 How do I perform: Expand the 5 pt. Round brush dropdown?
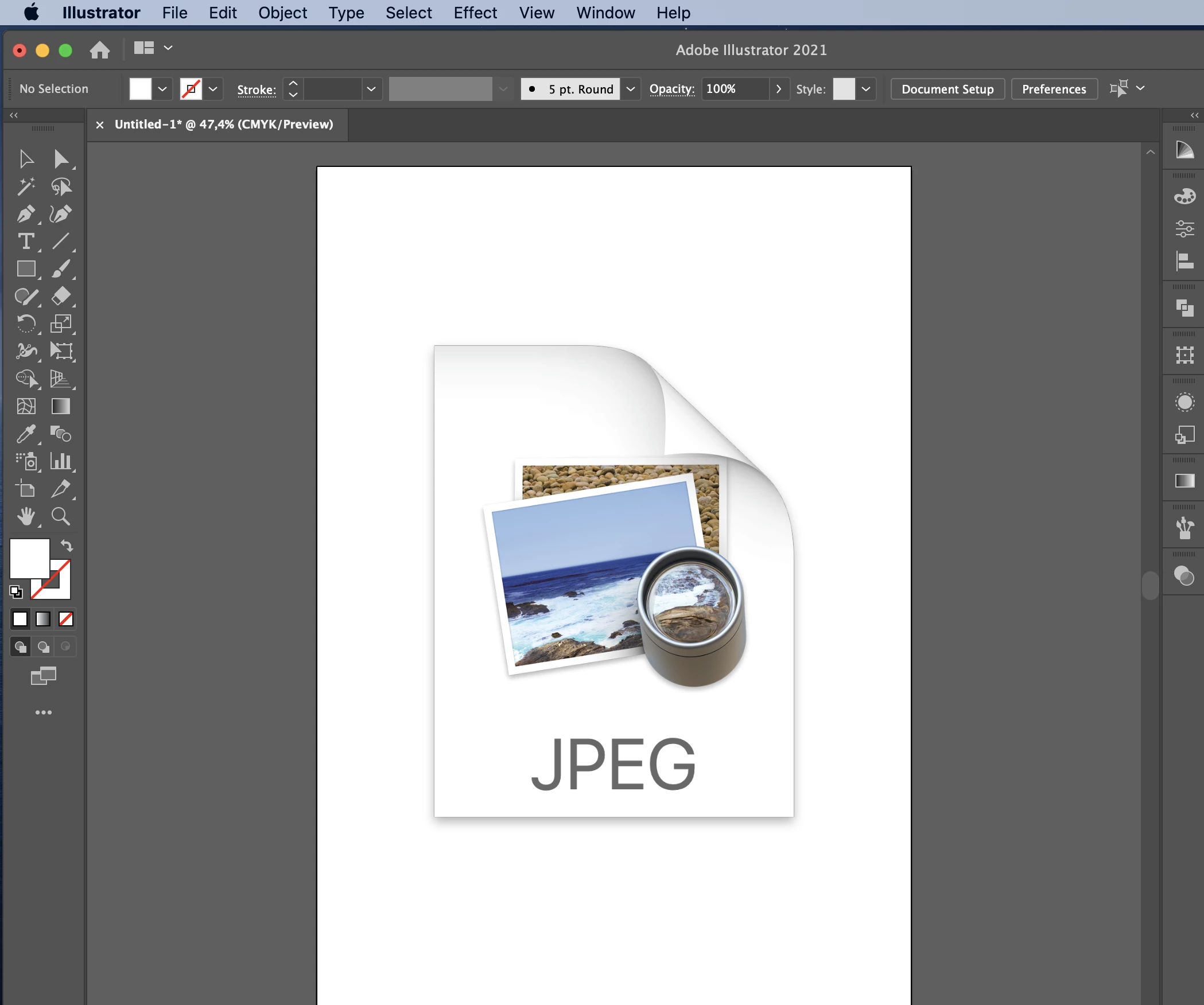tap(631, 89)
